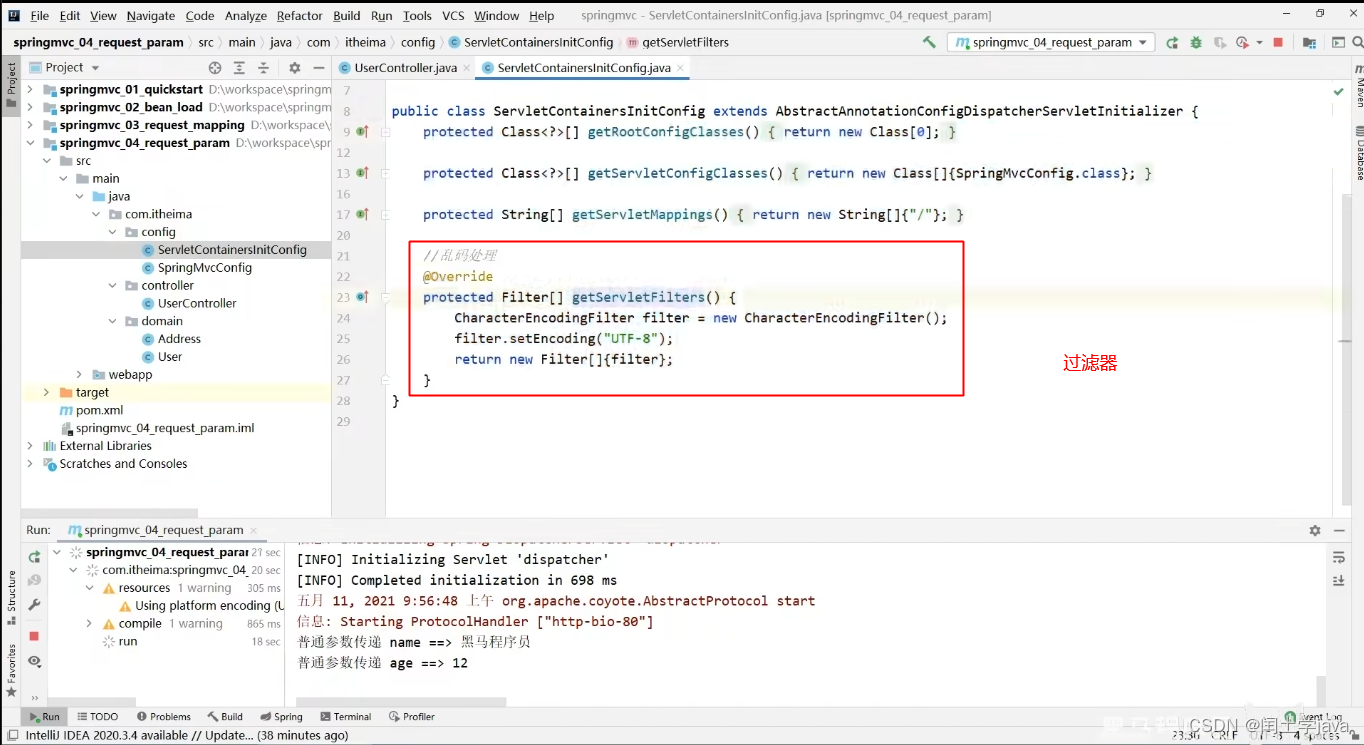Open Project panel settings gear
The image size is (1364, 745).
(294, 67)
